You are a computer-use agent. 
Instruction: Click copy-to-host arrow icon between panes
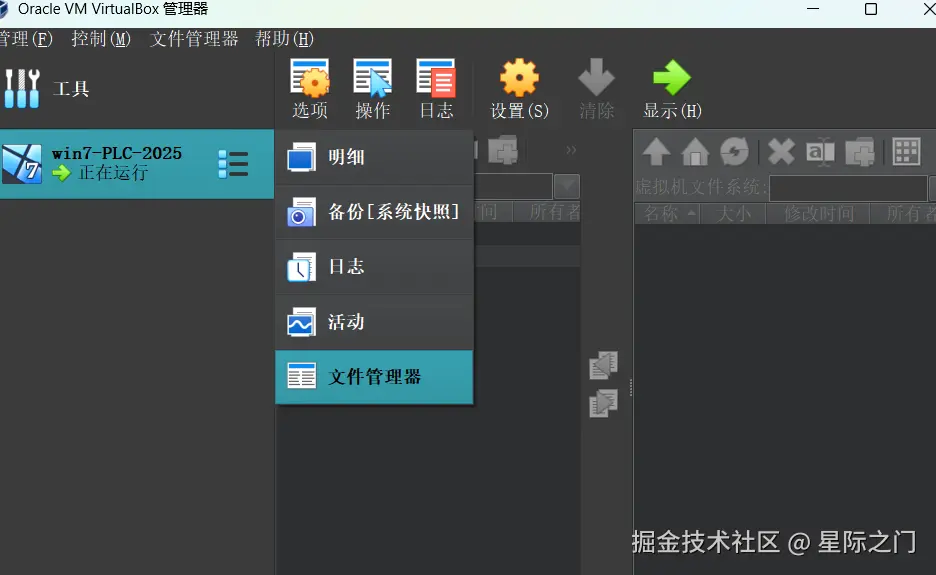(603, 365)
